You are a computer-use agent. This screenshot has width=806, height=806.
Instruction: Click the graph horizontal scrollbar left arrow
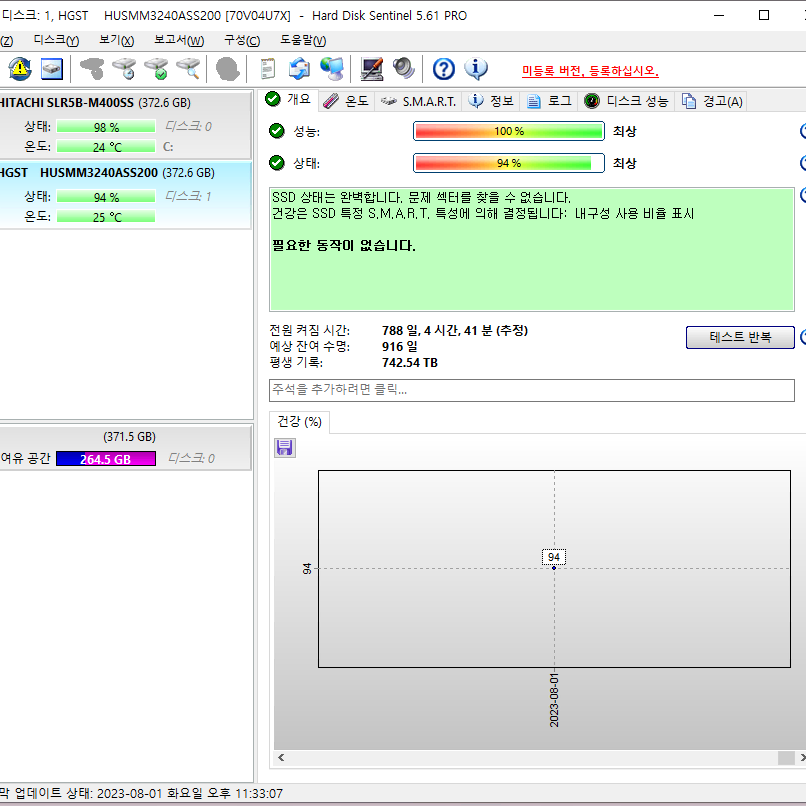coord(281,758)
